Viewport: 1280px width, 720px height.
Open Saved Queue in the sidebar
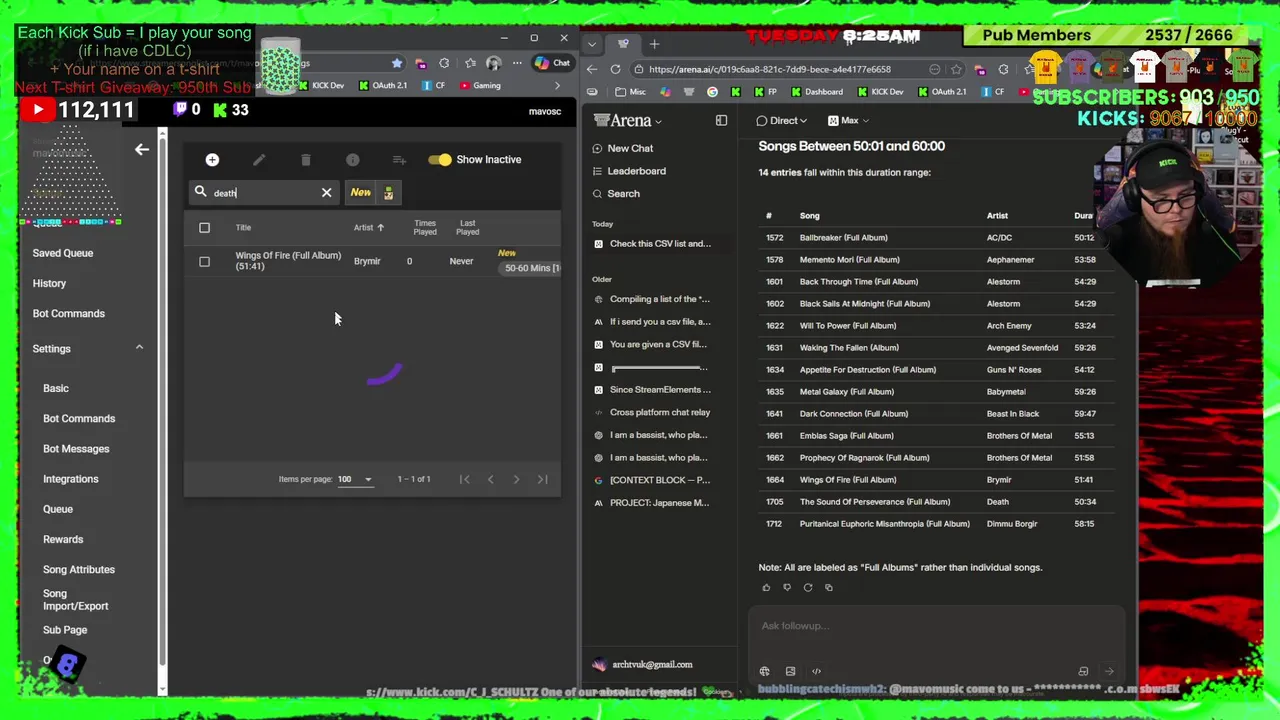(63, 253)
